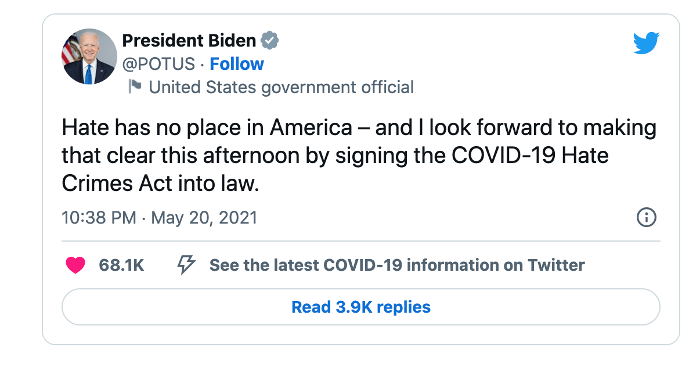The height and width of the screenshot is (368, 700).
Task: Open President Biden's profile picture
Action: (89, 56)
